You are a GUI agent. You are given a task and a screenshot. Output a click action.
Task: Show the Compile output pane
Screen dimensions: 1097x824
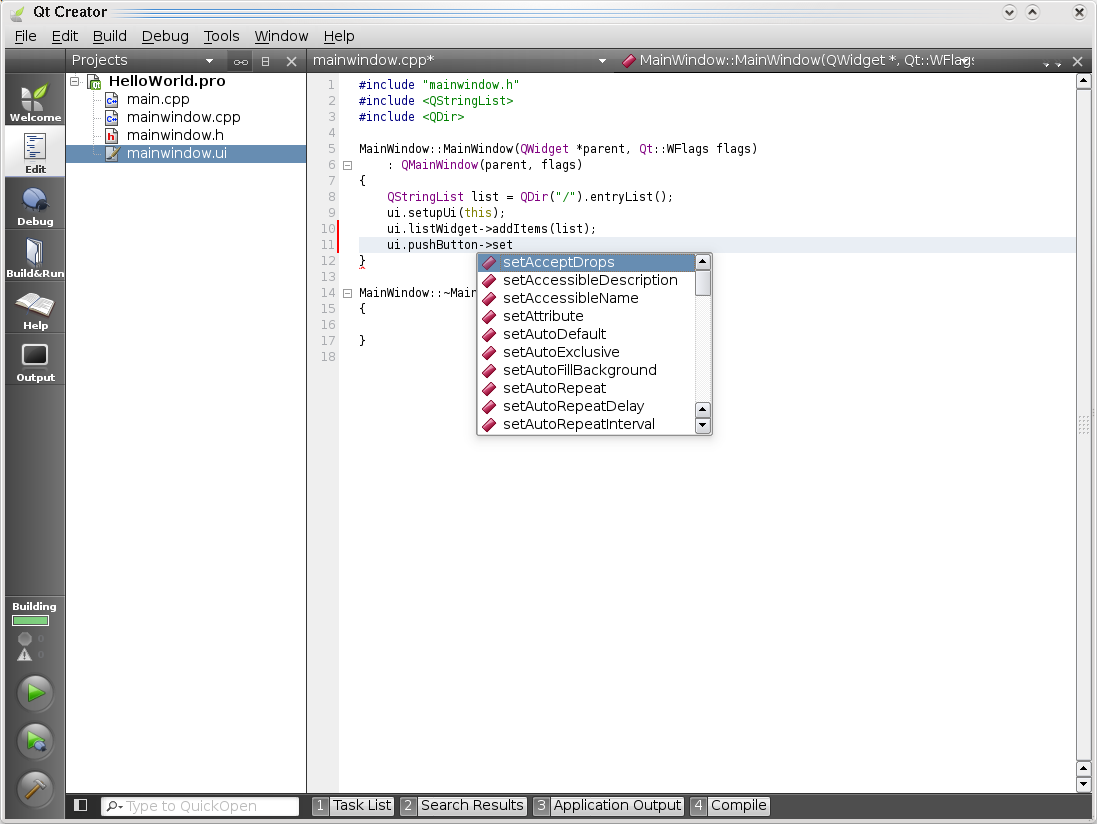(729, 806)
